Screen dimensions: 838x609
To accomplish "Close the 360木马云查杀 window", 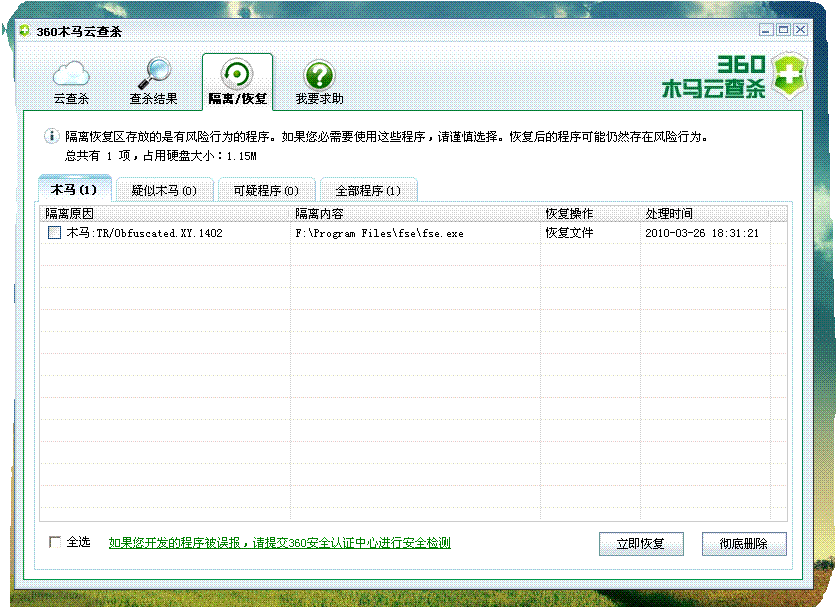I will tap(800, 30).
